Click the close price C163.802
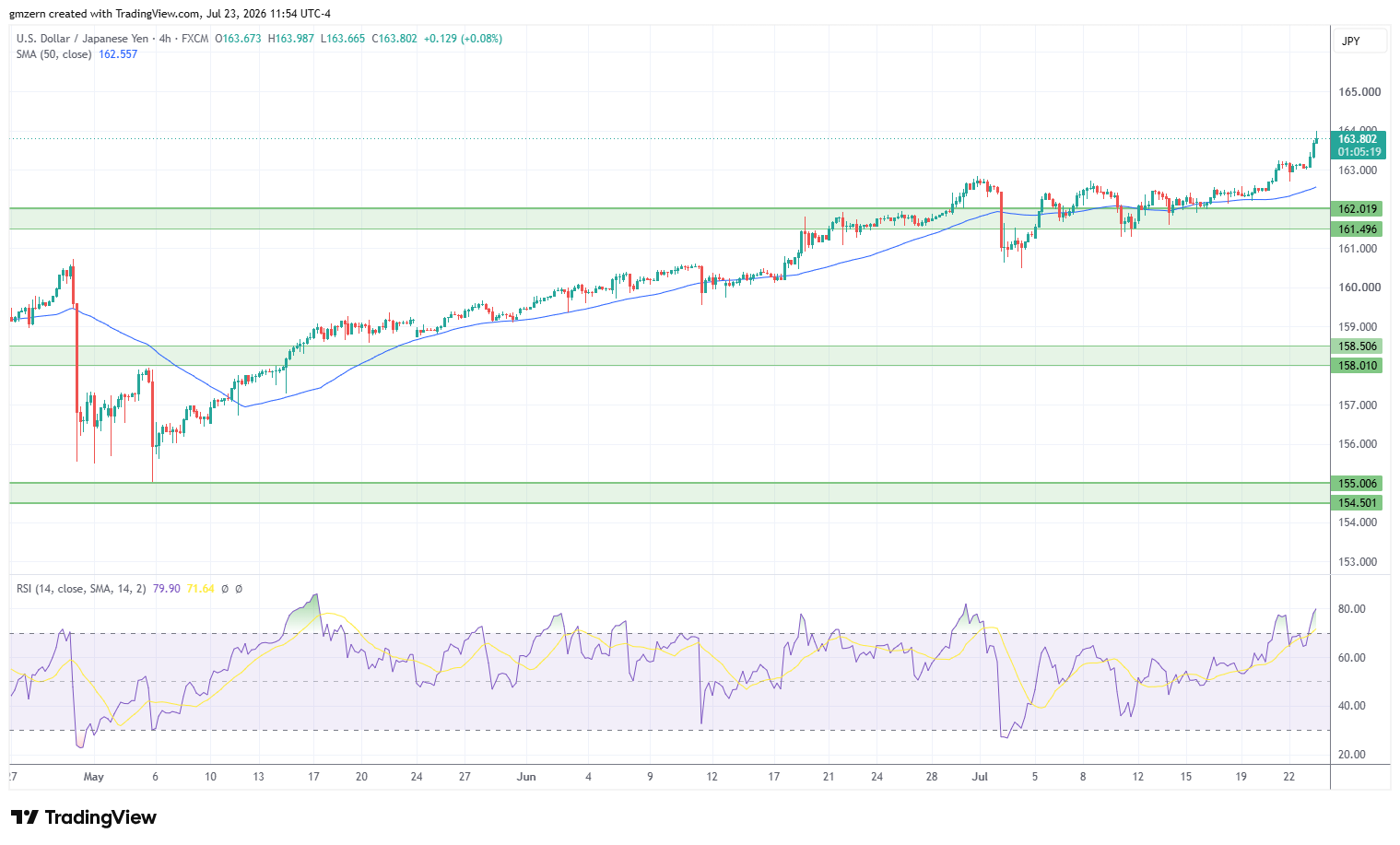 tap(394, 39)
